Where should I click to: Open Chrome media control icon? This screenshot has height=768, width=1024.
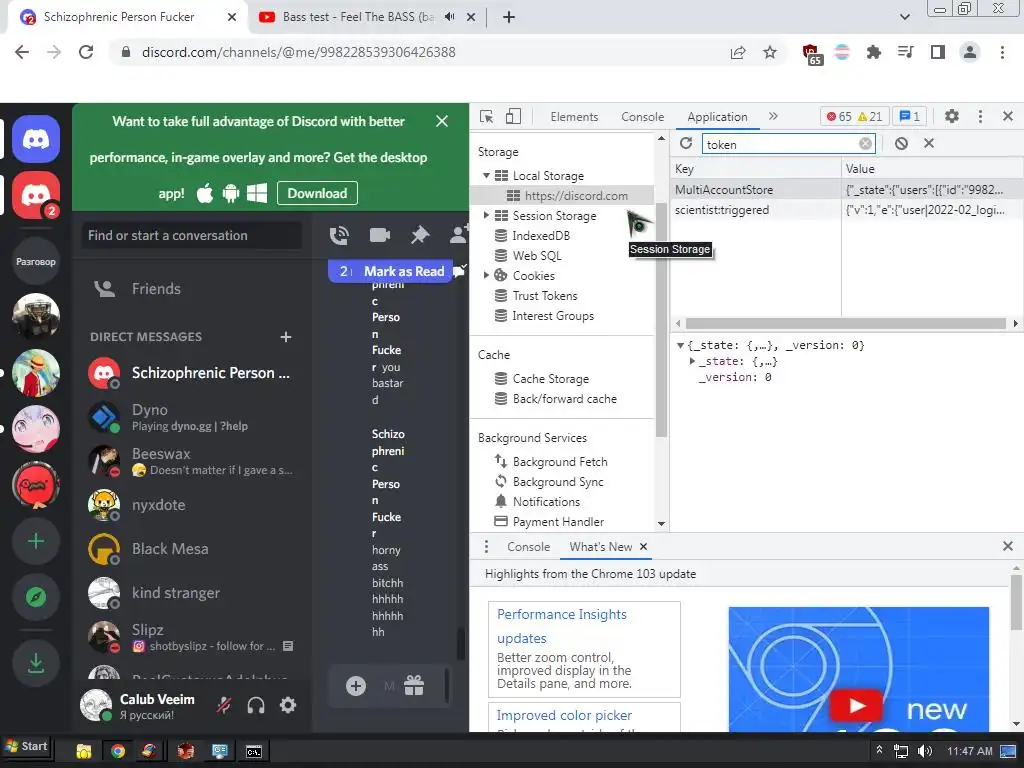click(905, 52)
